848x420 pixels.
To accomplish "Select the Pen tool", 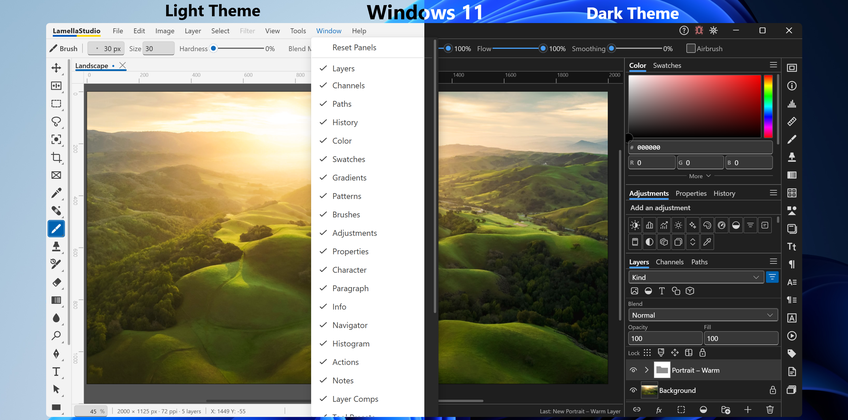I will tap(56, 354).
